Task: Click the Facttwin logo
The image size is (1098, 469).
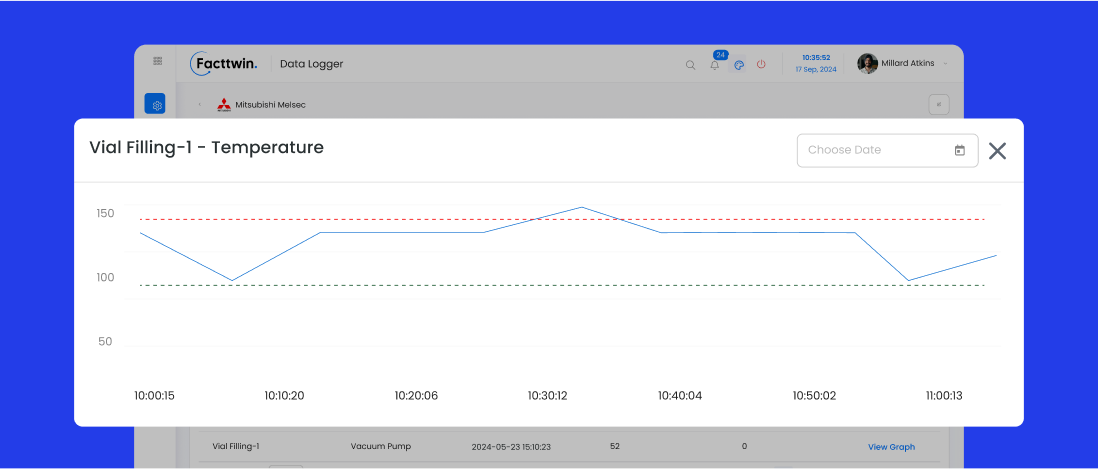Action: pyautogui.click(x=224, y=64)
